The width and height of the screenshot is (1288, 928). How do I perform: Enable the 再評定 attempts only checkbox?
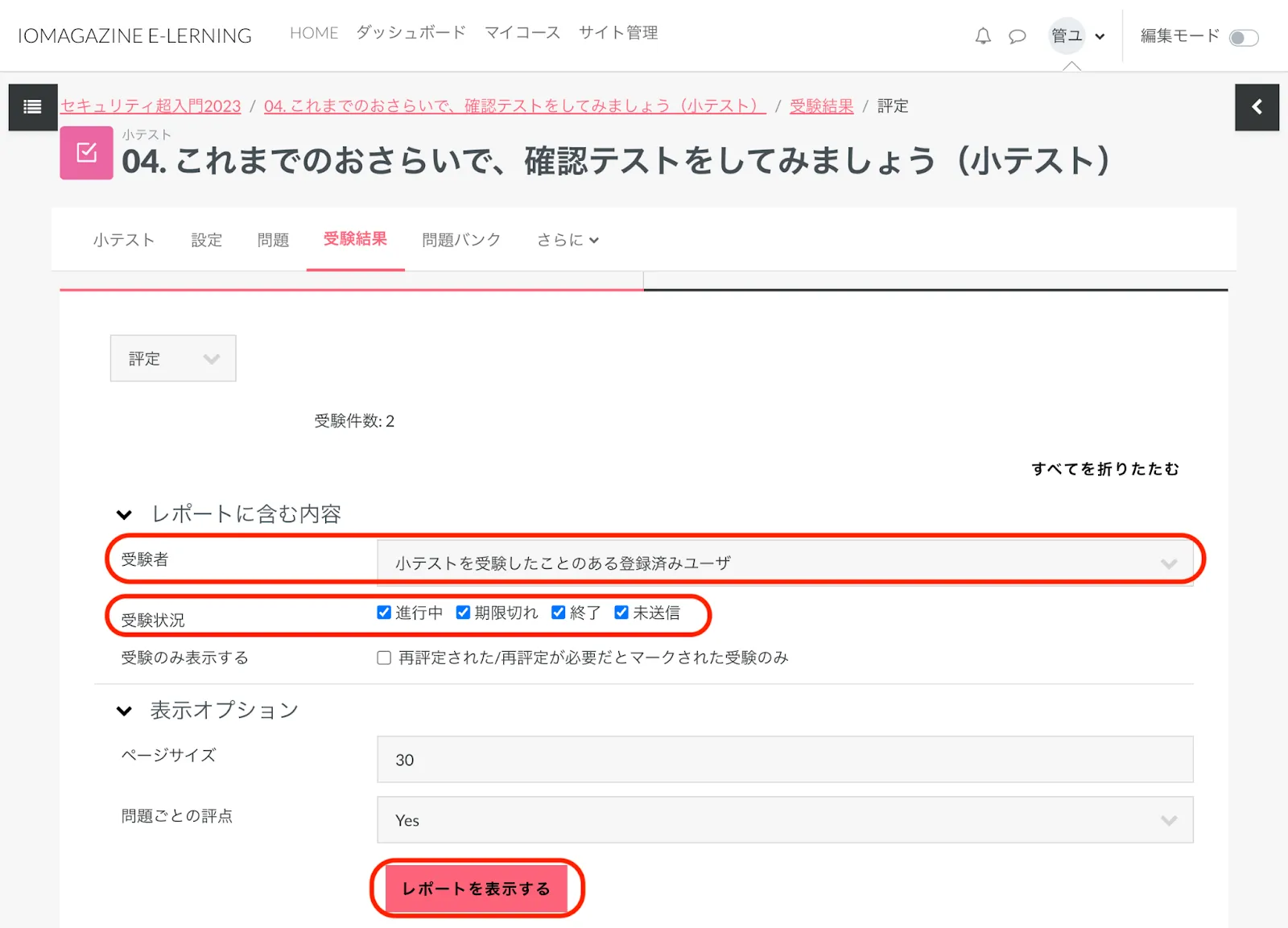tap(384, 658)
